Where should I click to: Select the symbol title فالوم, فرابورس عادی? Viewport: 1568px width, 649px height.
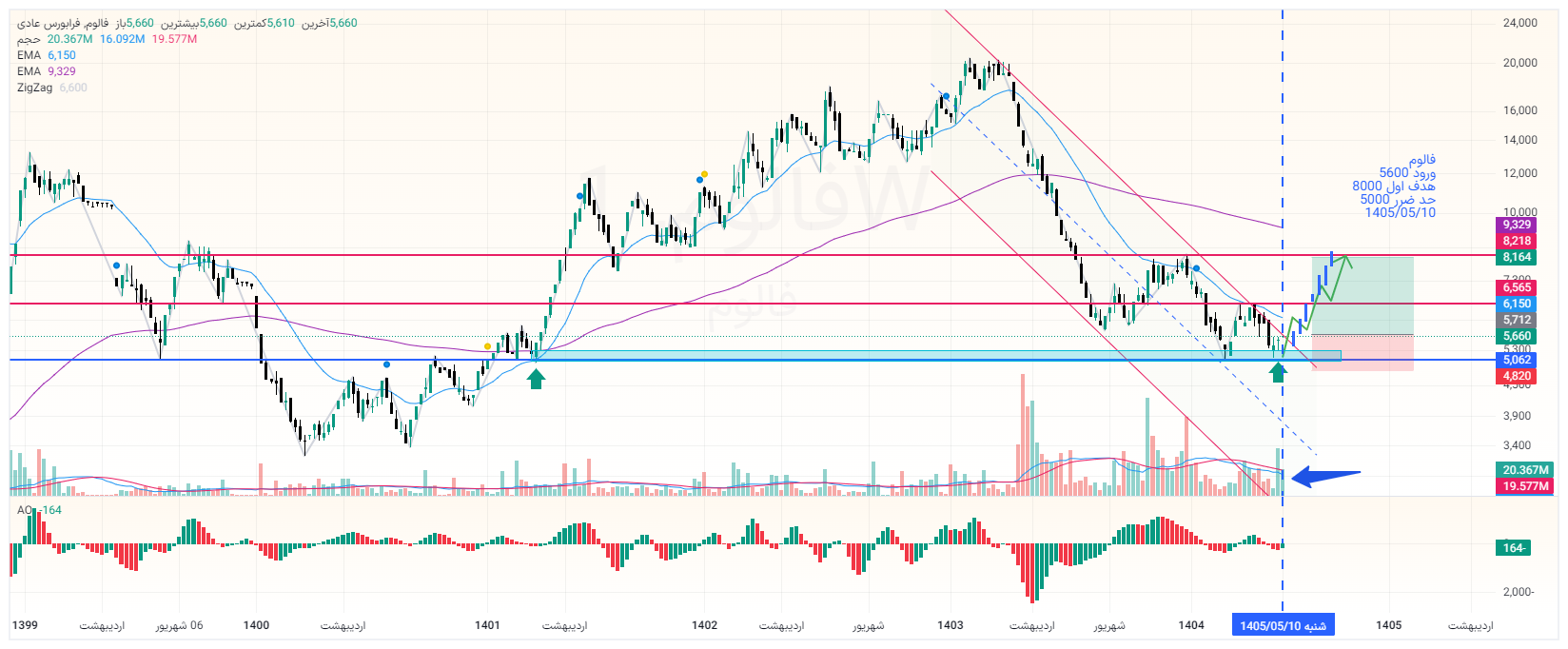point(62,23)
